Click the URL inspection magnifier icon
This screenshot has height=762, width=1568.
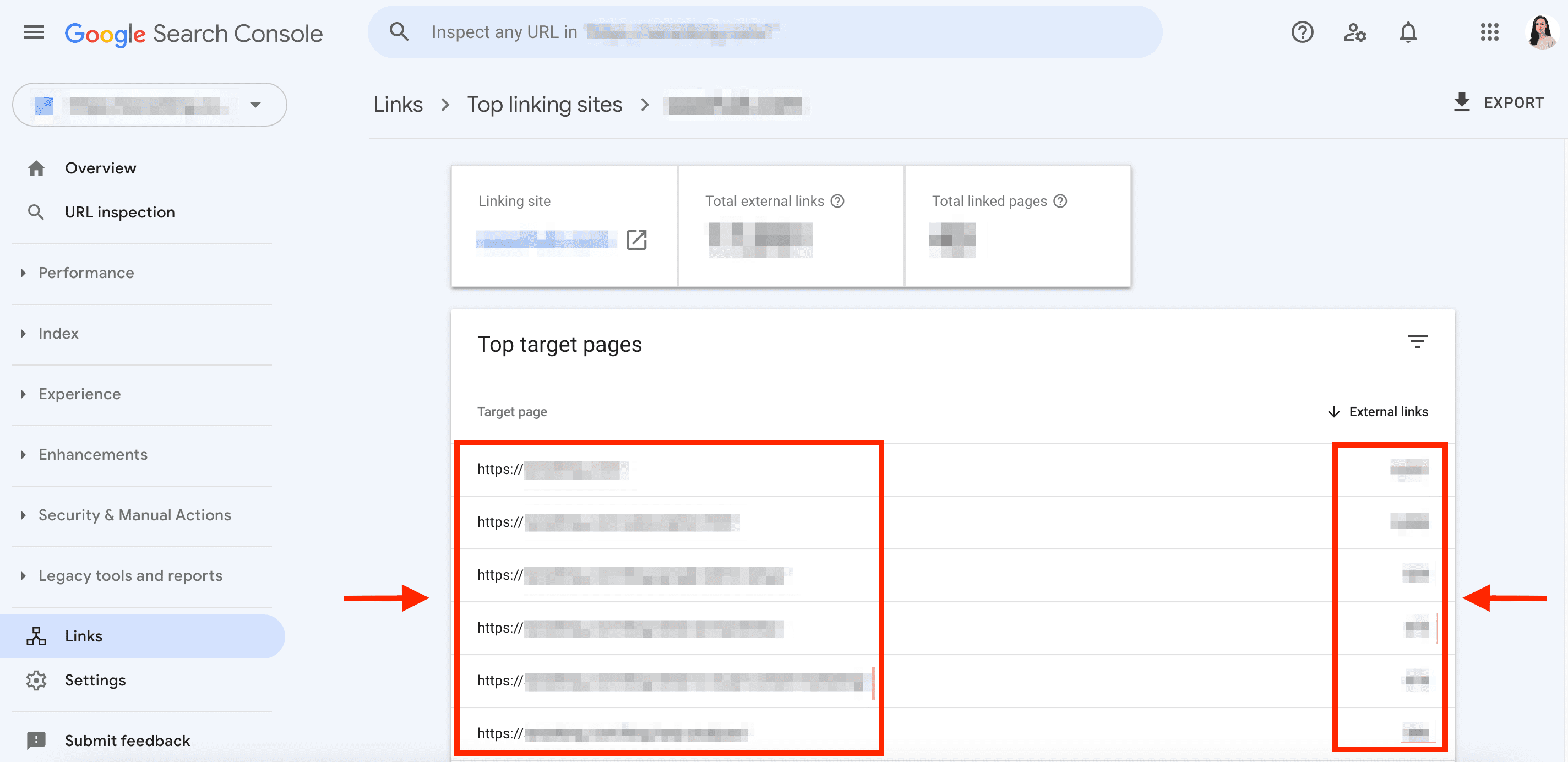coord(36,212)
